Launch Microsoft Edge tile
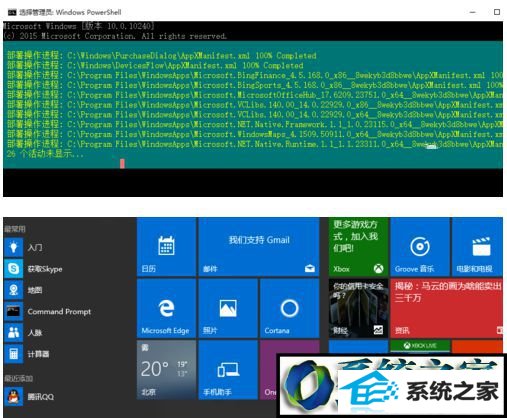Screen dimensions: 507x418 coord(166,308)
